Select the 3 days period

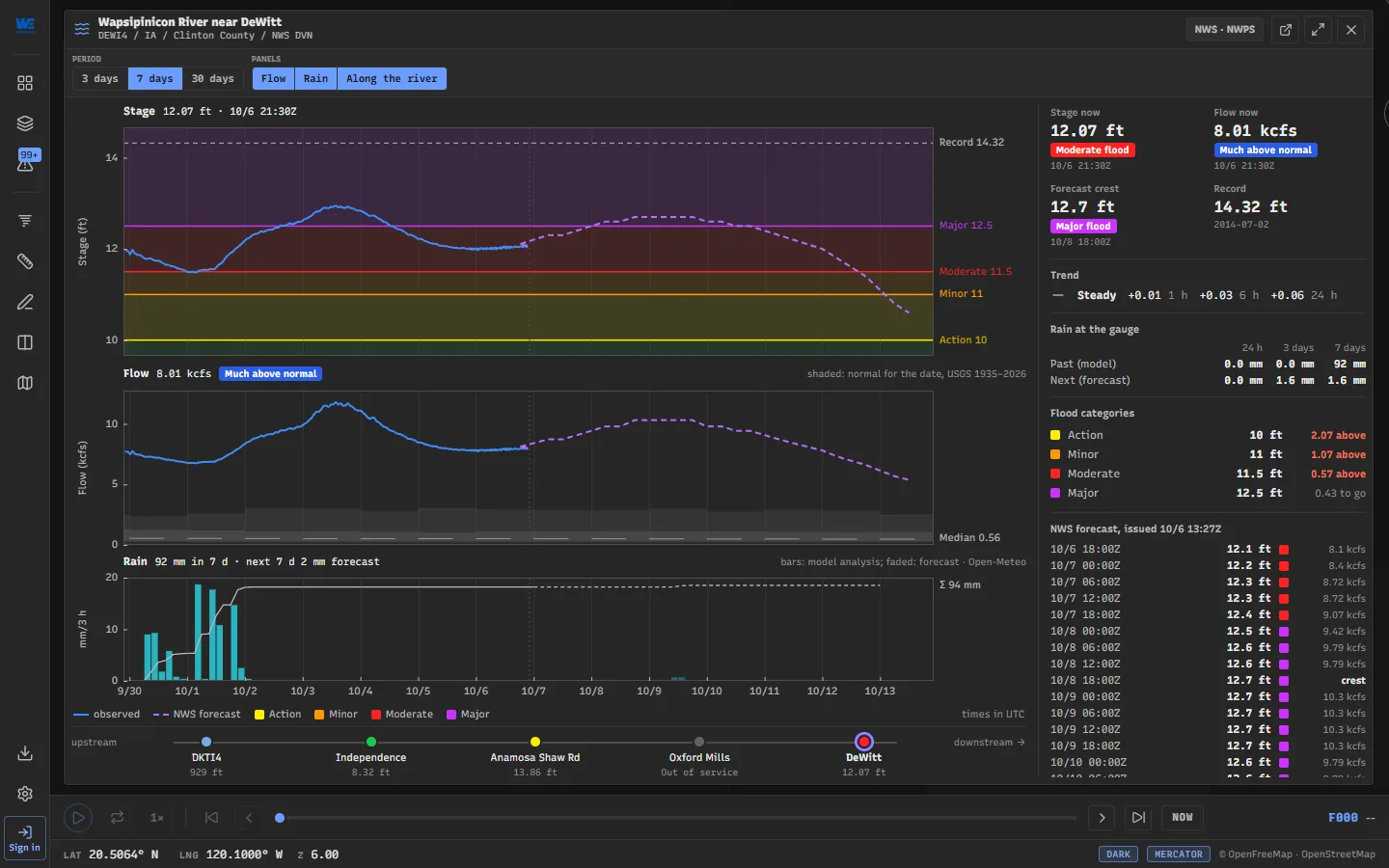coord(100,79)
